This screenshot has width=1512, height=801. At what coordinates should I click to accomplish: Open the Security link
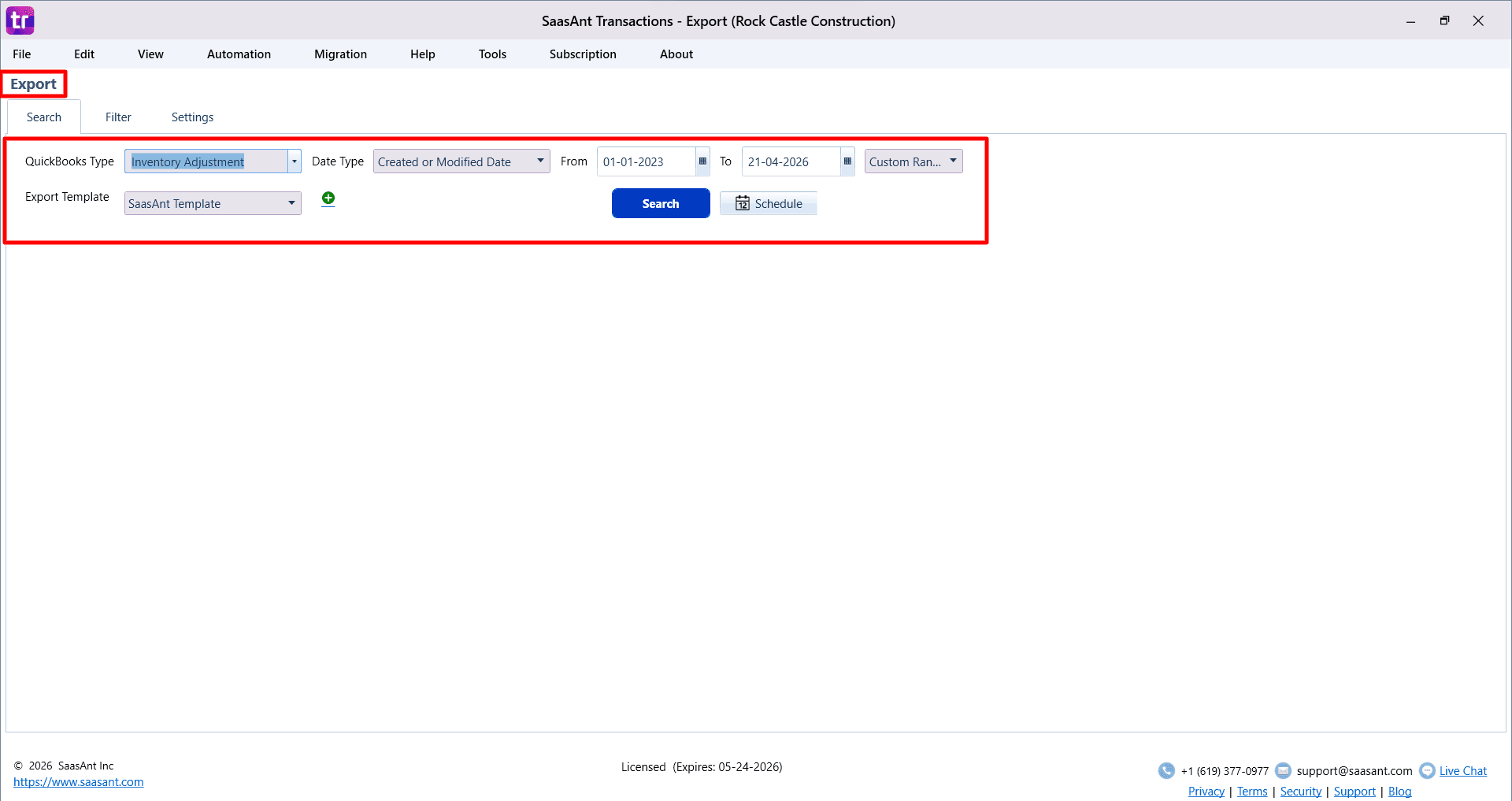(x=1301, y=791)
